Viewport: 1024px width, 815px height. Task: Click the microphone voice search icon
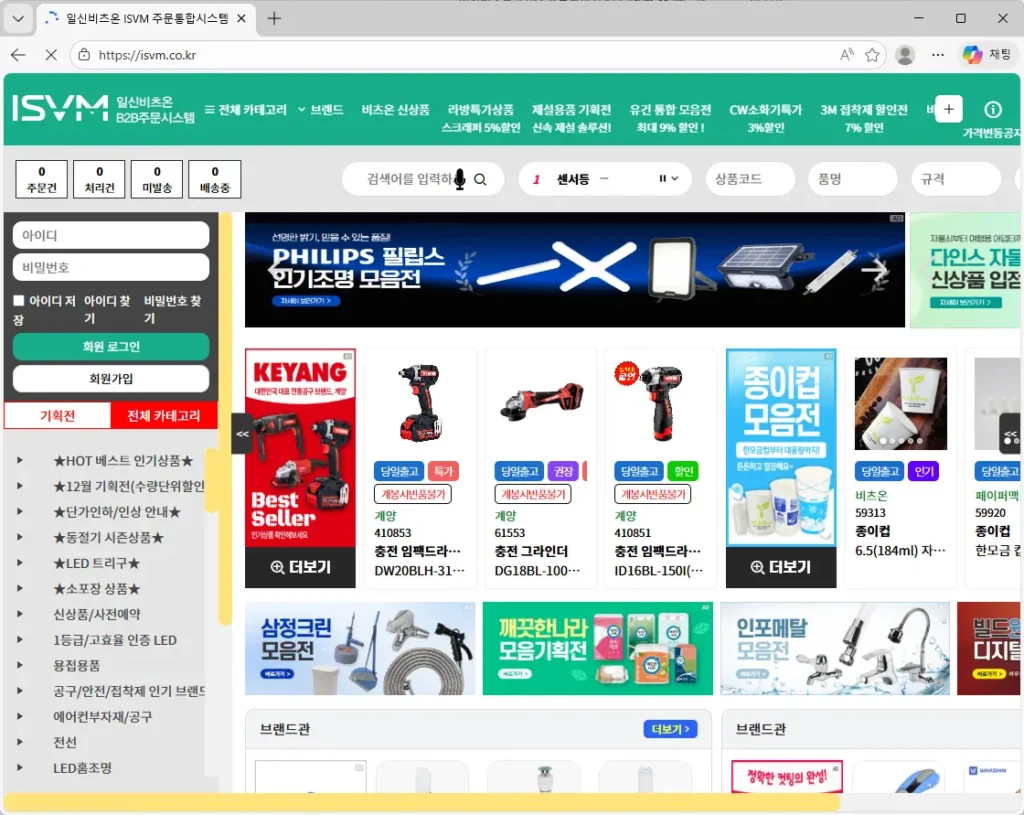click(x=460, y=180)
